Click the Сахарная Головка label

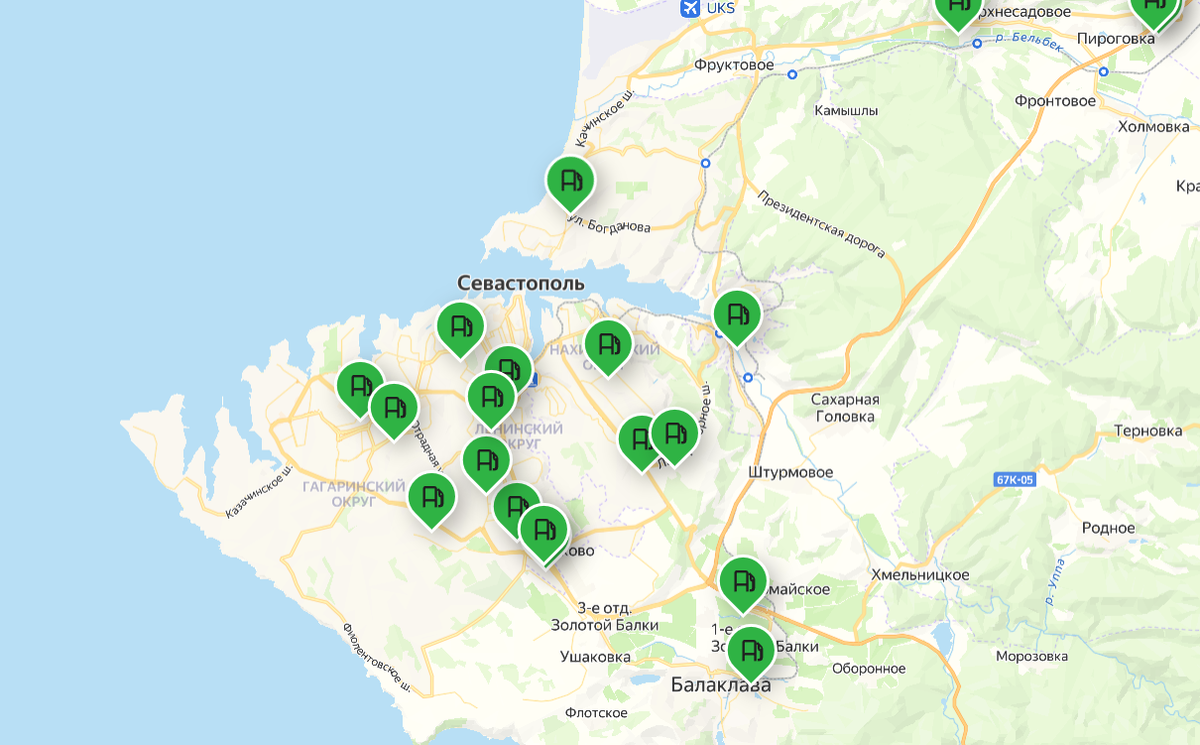(x=846, y=408)
